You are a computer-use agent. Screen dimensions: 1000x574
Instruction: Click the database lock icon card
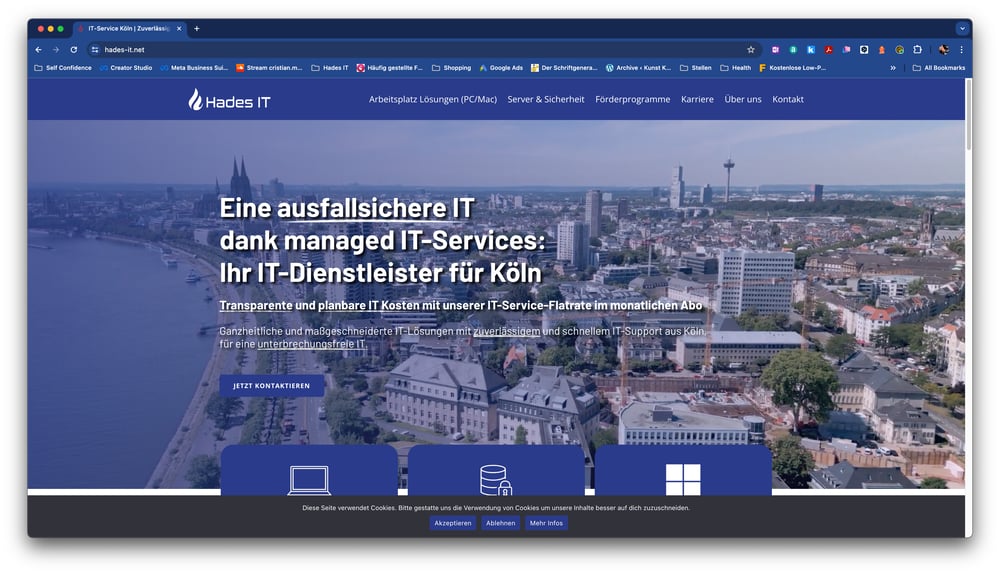pyautogui.click(x=496, y=471)
